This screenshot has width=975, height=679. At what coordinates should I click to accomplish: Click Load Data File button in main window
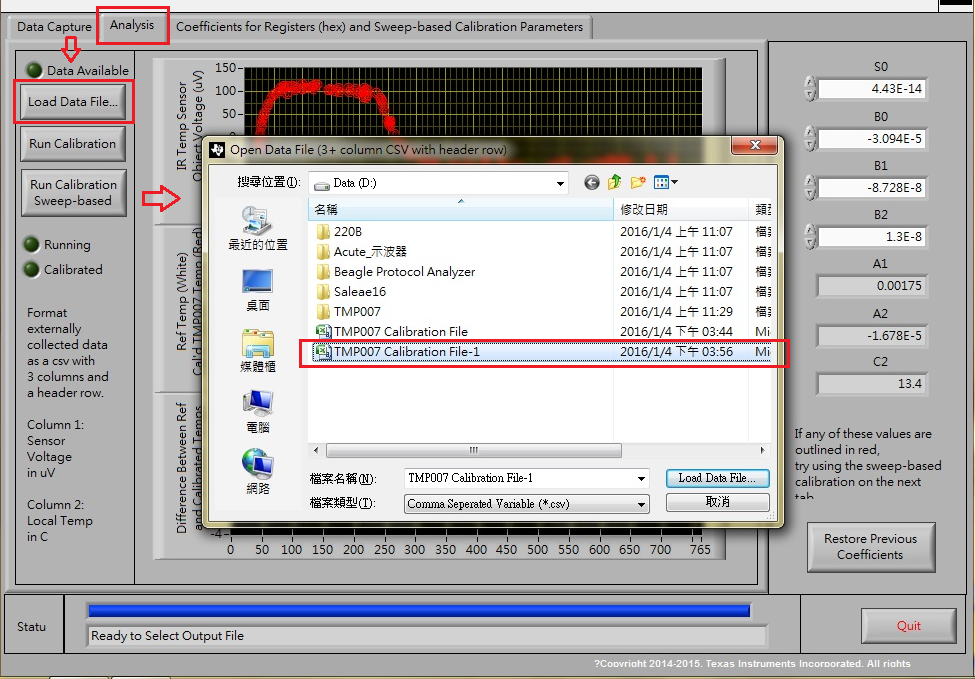pos(73,101)
